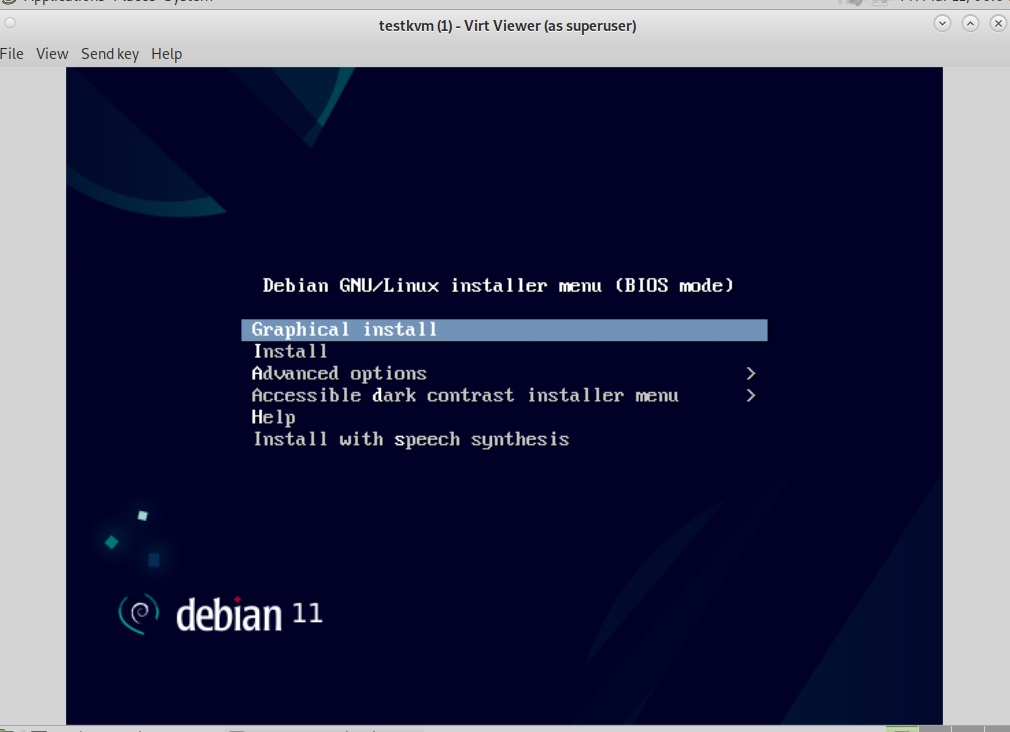1010x732 pixels.
Task: Expand the Advanced options submenu arrow
Action: pyautogui.click(x=750, y=373)
